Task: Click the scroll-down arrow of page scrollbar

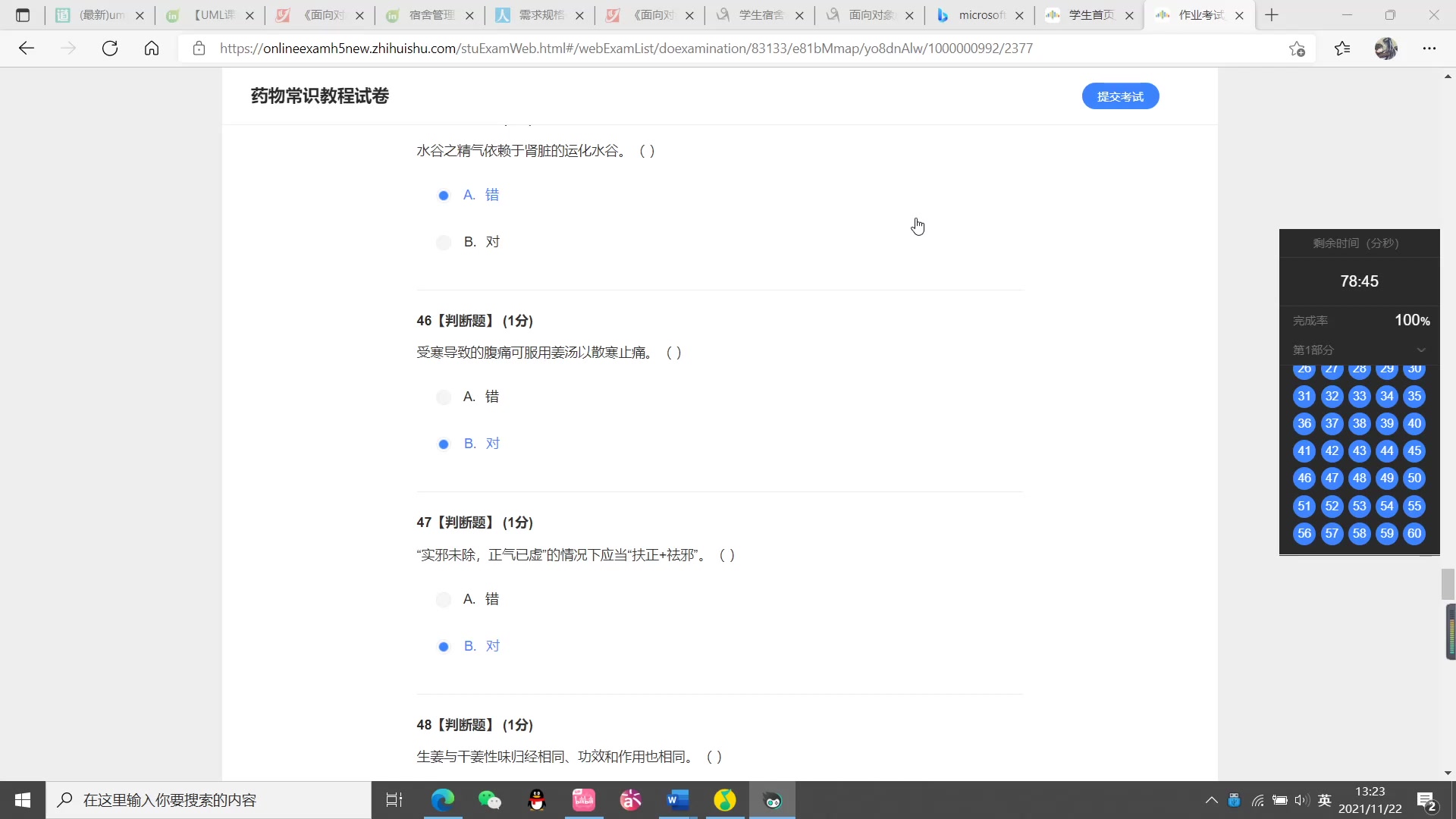Action: point(1448,773)
